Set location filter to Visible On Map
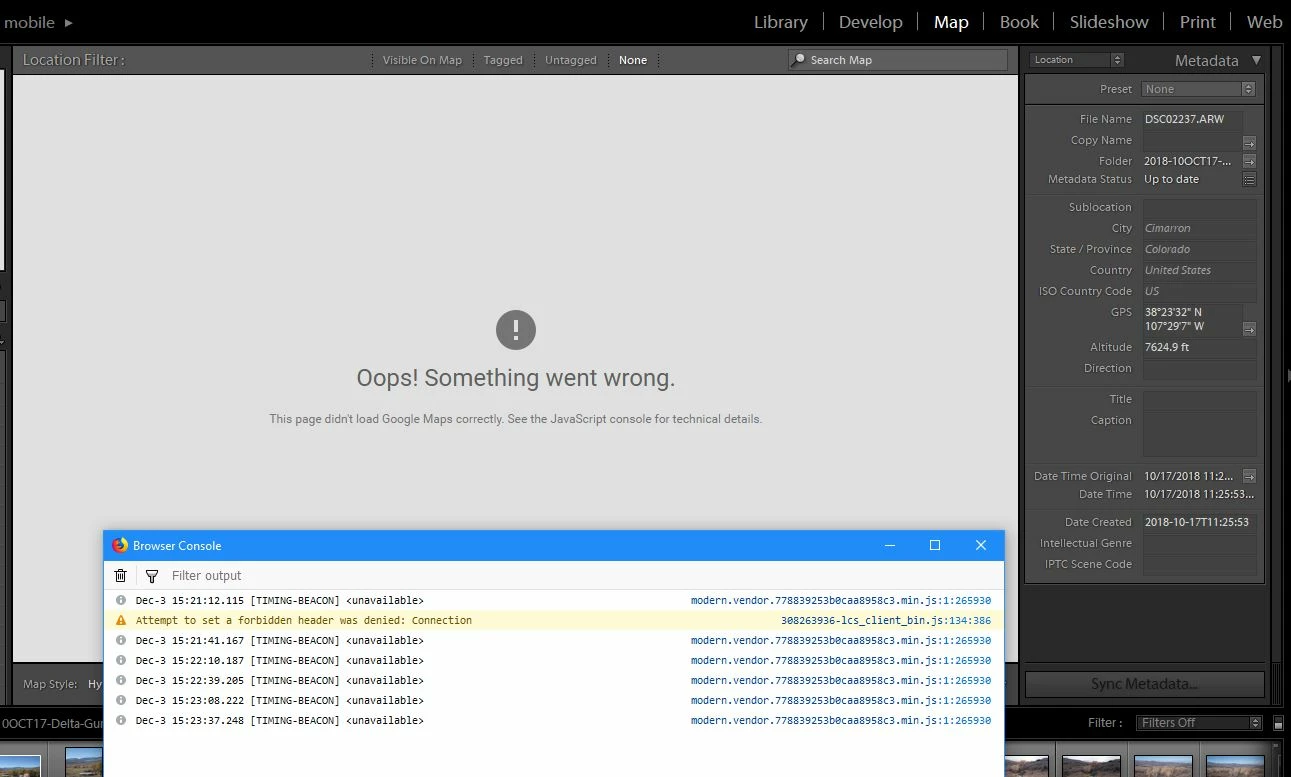 pyautogui.click(x=422, y=60)
